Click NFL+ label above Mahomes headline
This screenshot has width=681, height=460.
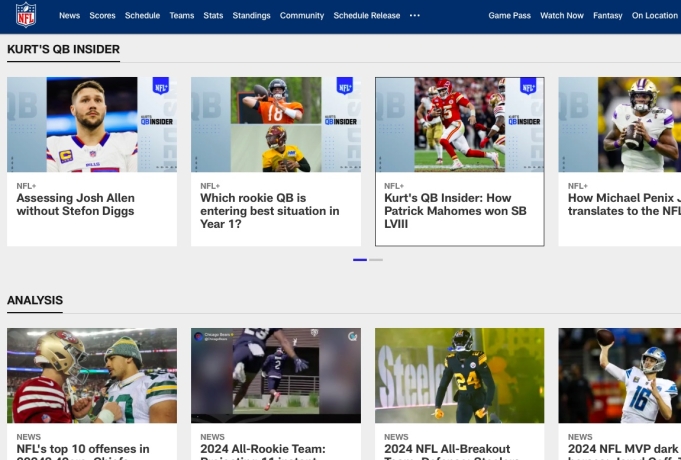(x=394, y=186)
